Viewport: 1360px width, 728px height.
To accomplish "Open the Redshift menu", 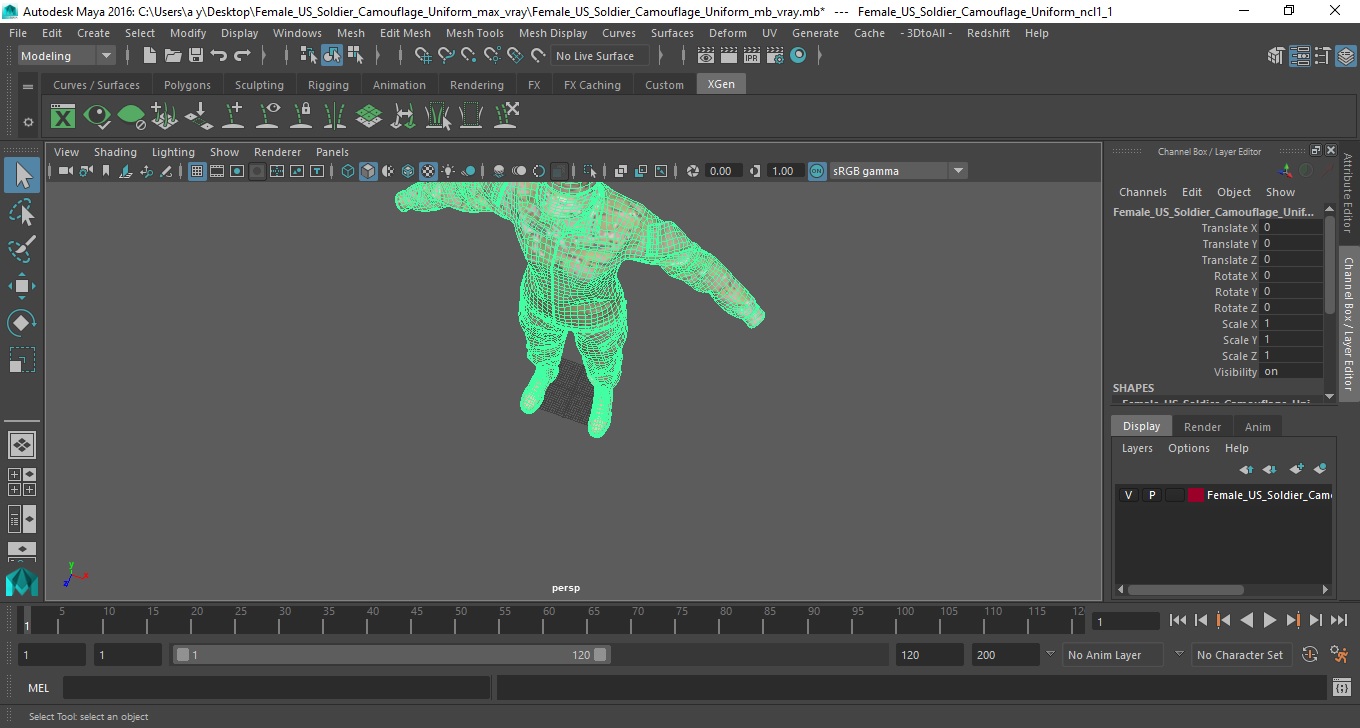I will [988, 33].
